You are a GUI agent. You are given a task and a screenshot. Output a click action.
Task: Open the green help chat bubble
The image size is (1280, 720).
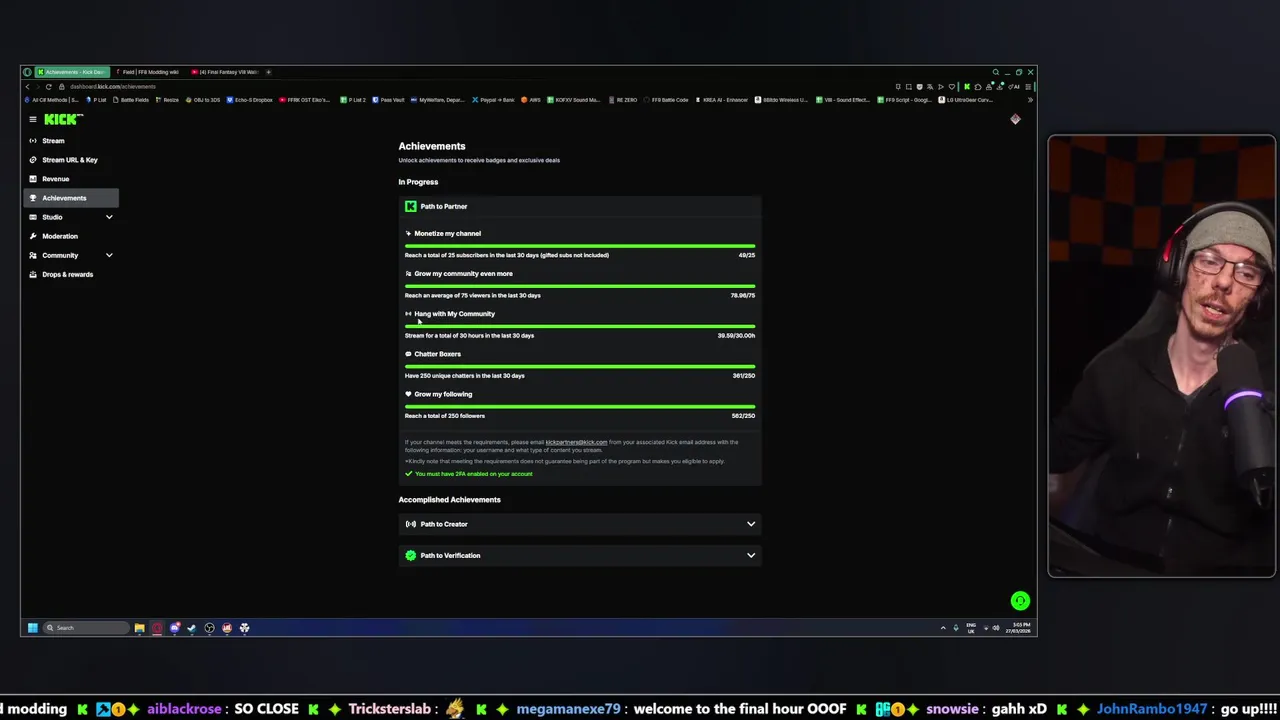click(x=1020, y=601)
